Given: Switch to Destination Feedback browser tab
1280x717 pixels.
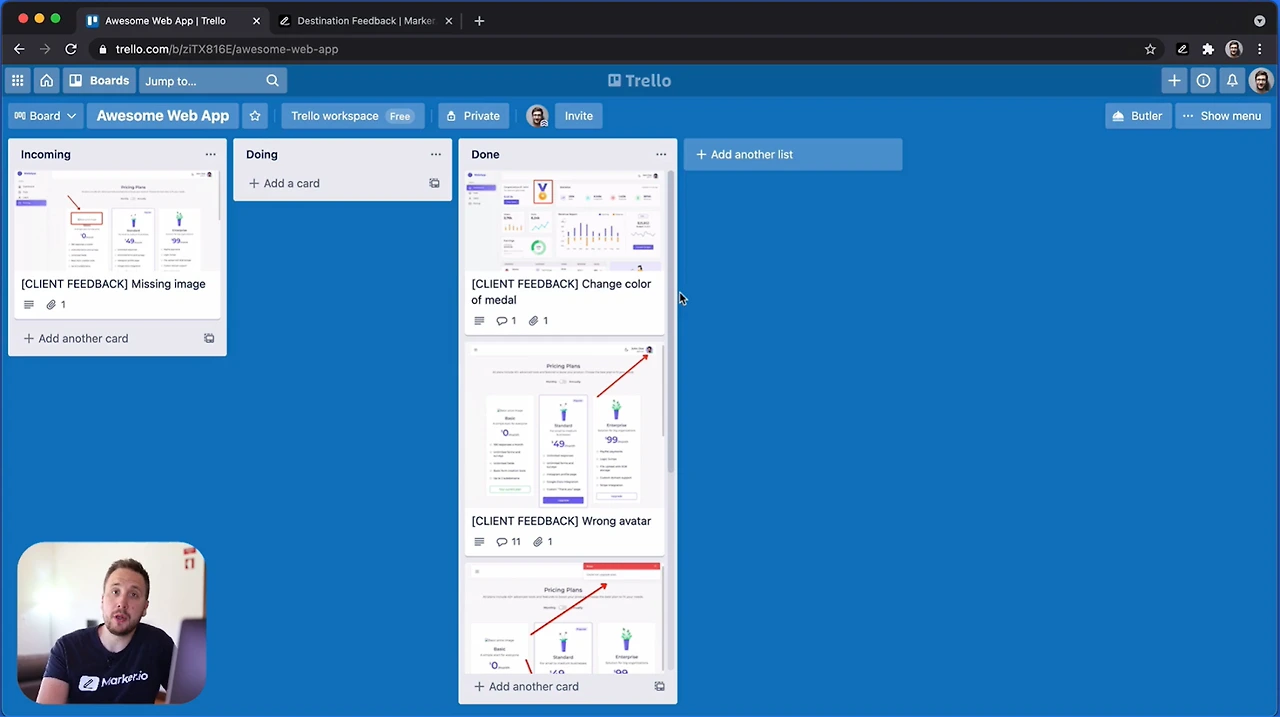Looking at the screenshot, I should pyautogui.click(x=366, y=21).
